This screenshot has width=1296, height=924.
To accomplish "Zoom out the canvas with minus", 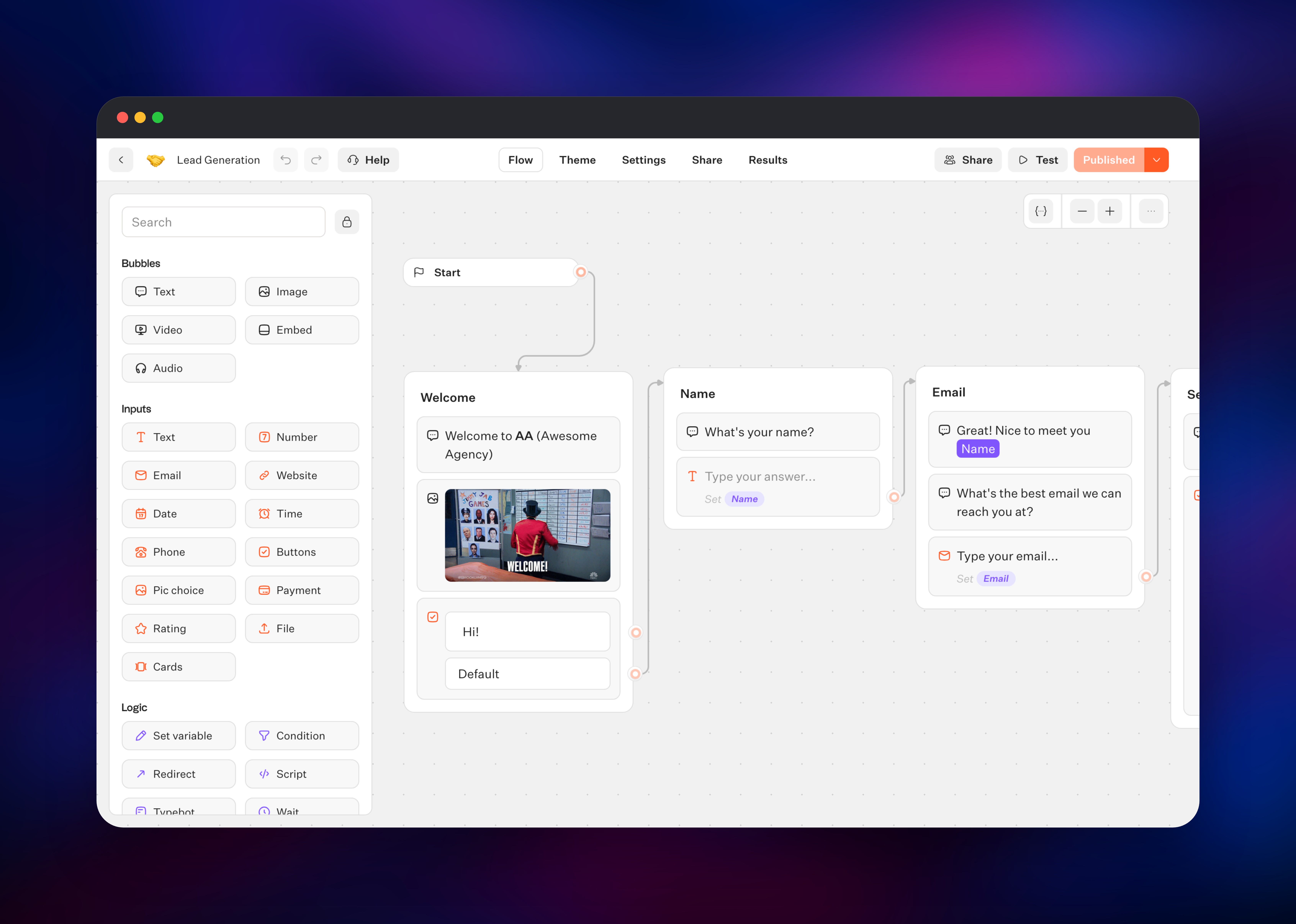I will pos(1082,211).
